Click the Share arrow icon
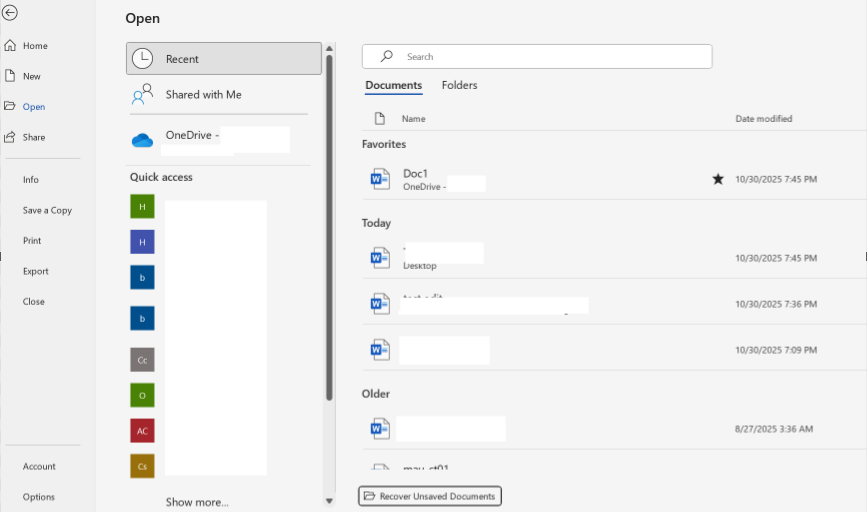867x512 pixels. click(10, 137)
